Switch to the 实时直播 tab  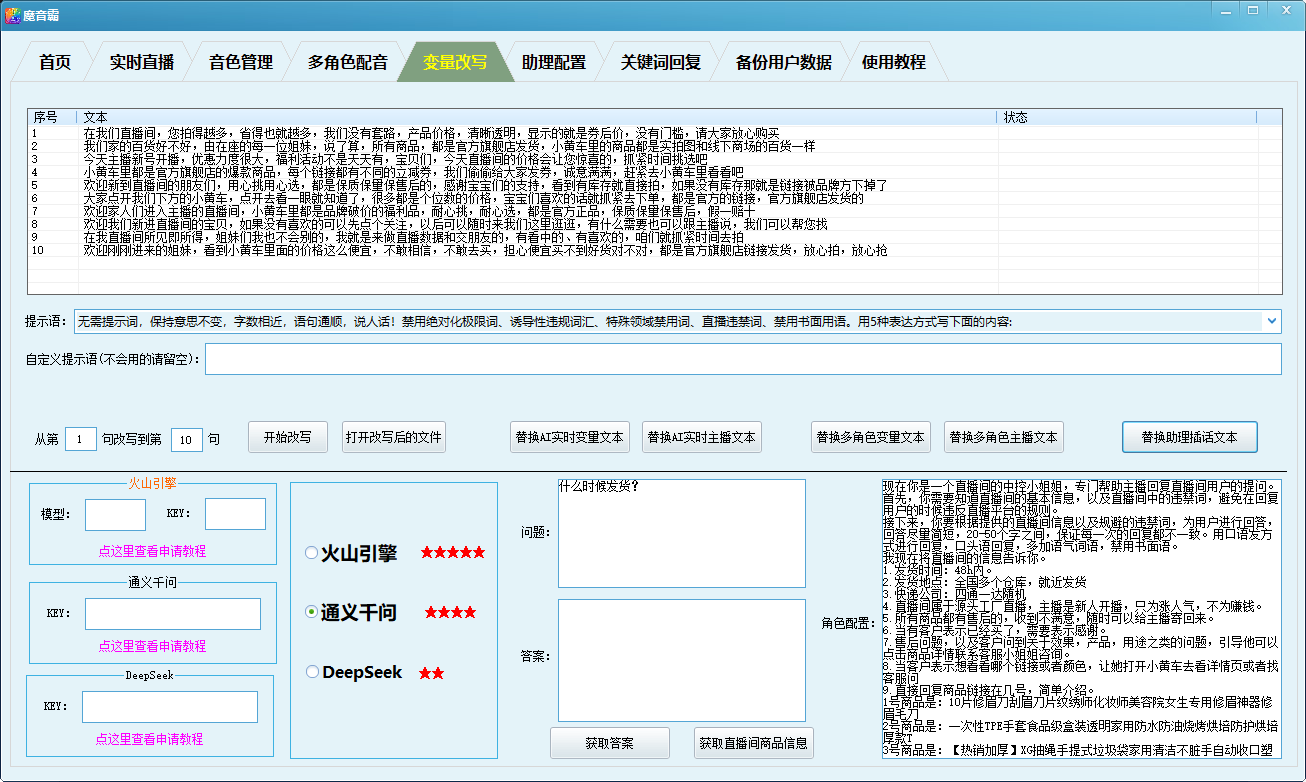(x=142, y=62)
